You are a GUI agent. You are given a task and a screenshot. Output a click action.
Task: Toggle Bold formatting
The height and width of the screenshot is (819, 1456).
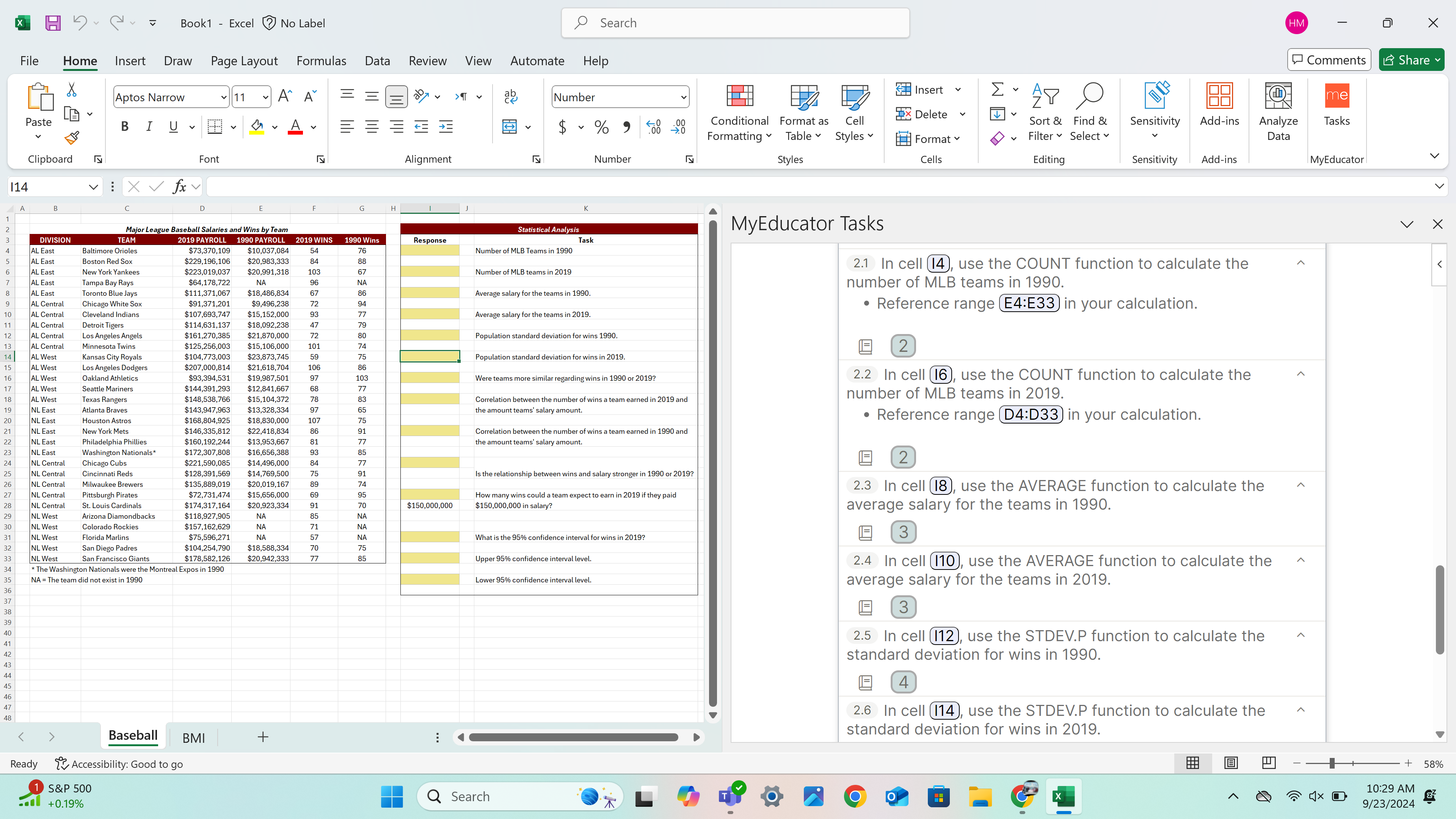tap(124, 127)
